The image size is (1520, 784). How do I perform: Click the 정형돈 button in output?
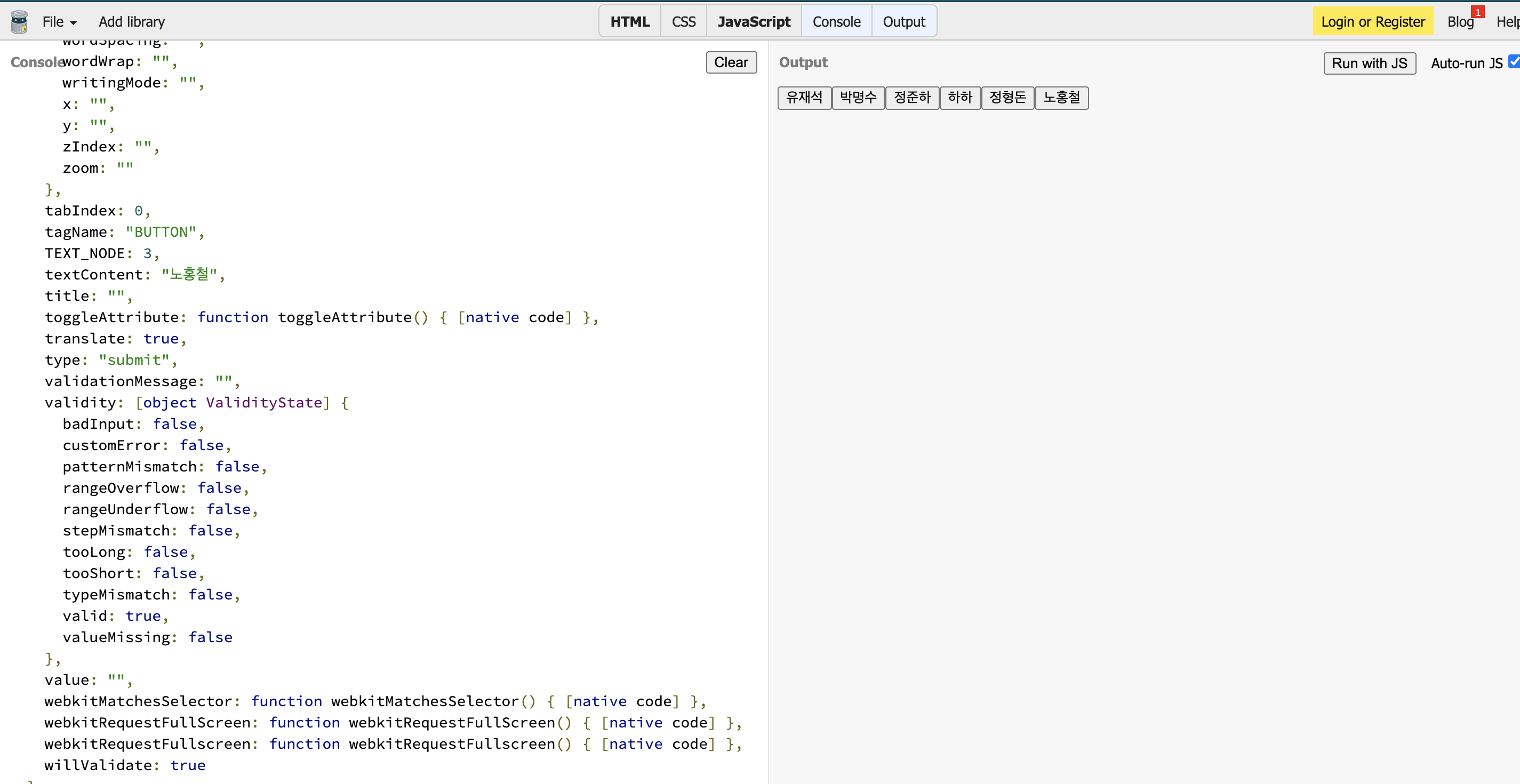[1007, 98]
